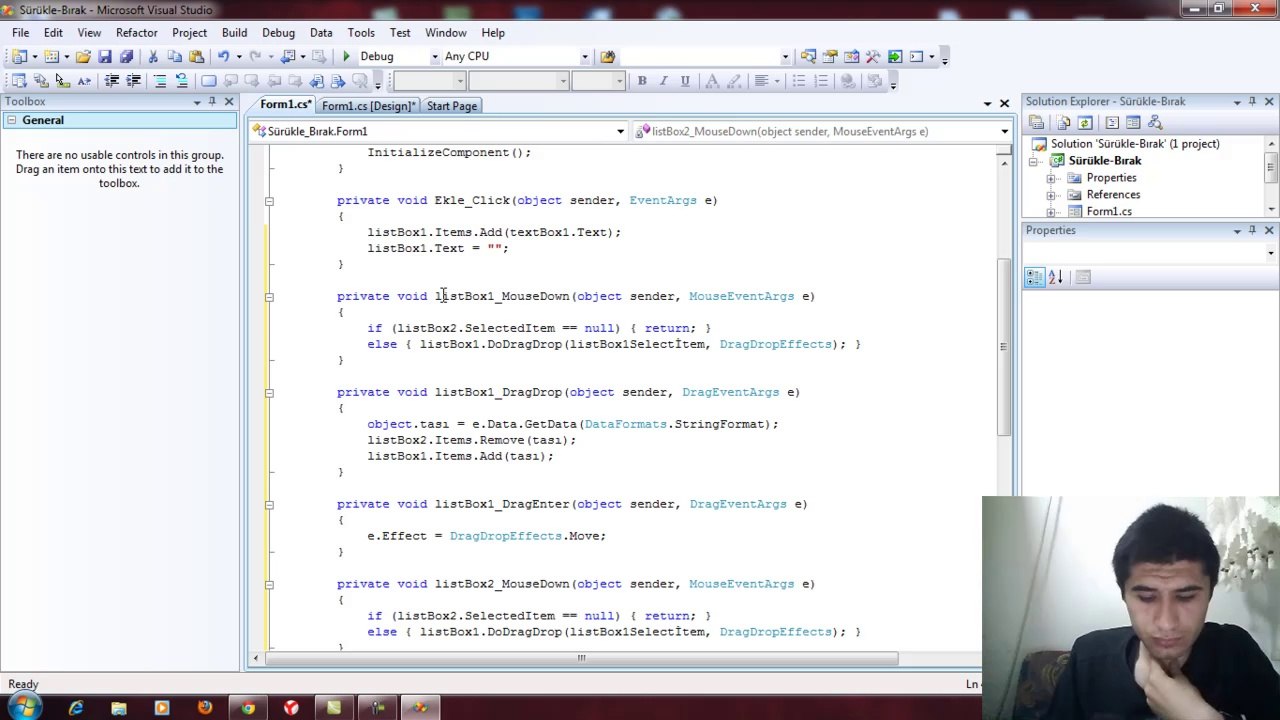
Task: Uncomment the selected lines
Action: [x=181, y=81]
